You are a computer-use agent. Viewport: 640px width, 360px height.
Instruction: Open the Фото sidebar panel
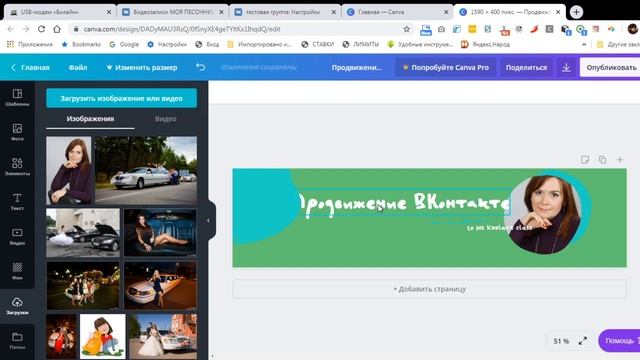pos(17,132)
